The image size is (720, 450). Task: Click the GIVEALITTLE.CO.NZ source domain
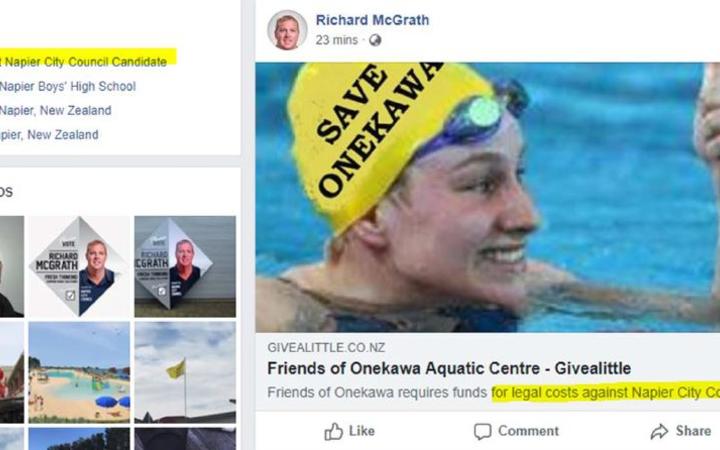[x=326, y=348]
